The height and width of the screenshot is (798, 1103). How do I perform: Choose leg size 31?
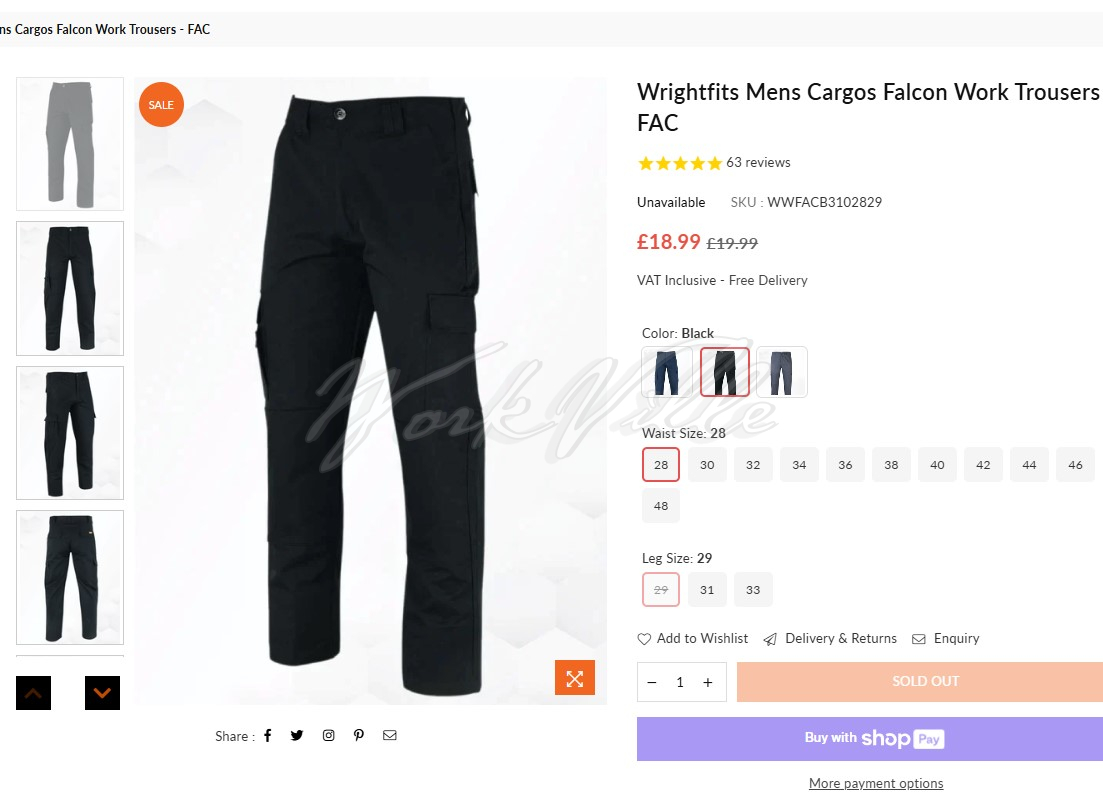[x=707, y=590]
